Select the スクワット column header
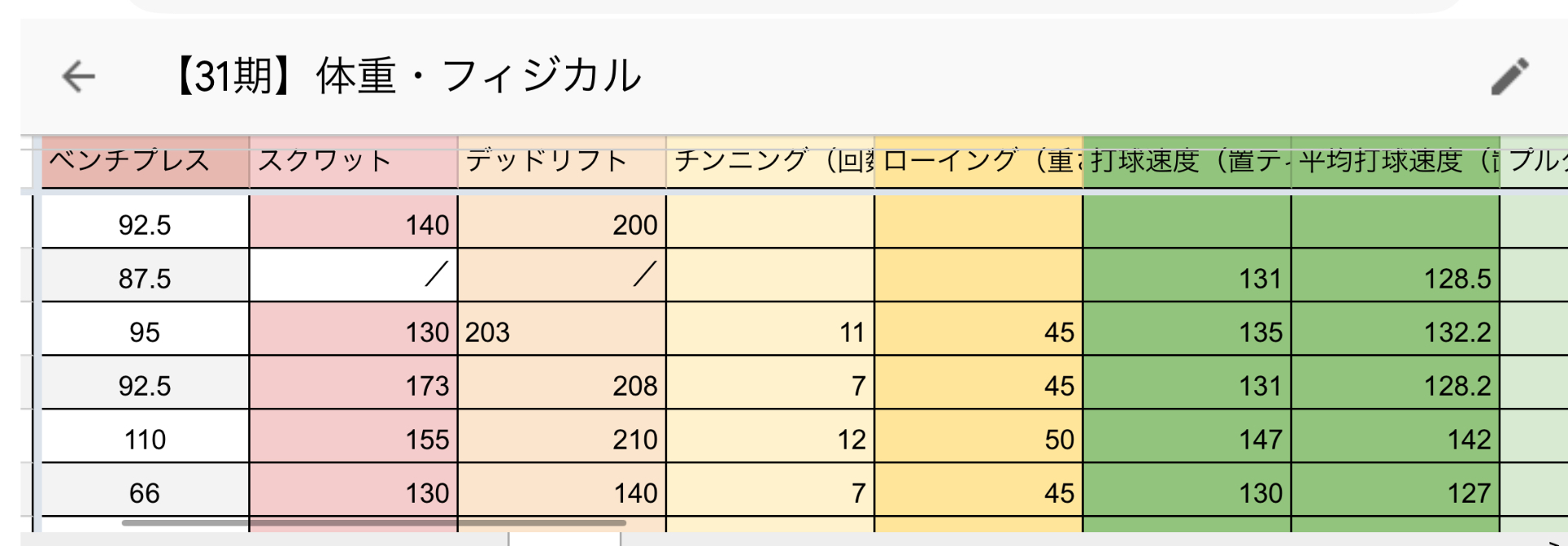The width and height of the screenshot is (1568, 546). tap(353, 162)
